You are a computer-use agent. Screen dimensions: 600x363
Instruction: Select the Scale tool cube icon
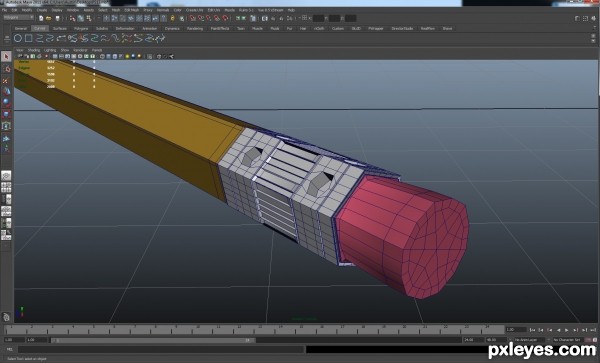6,114
